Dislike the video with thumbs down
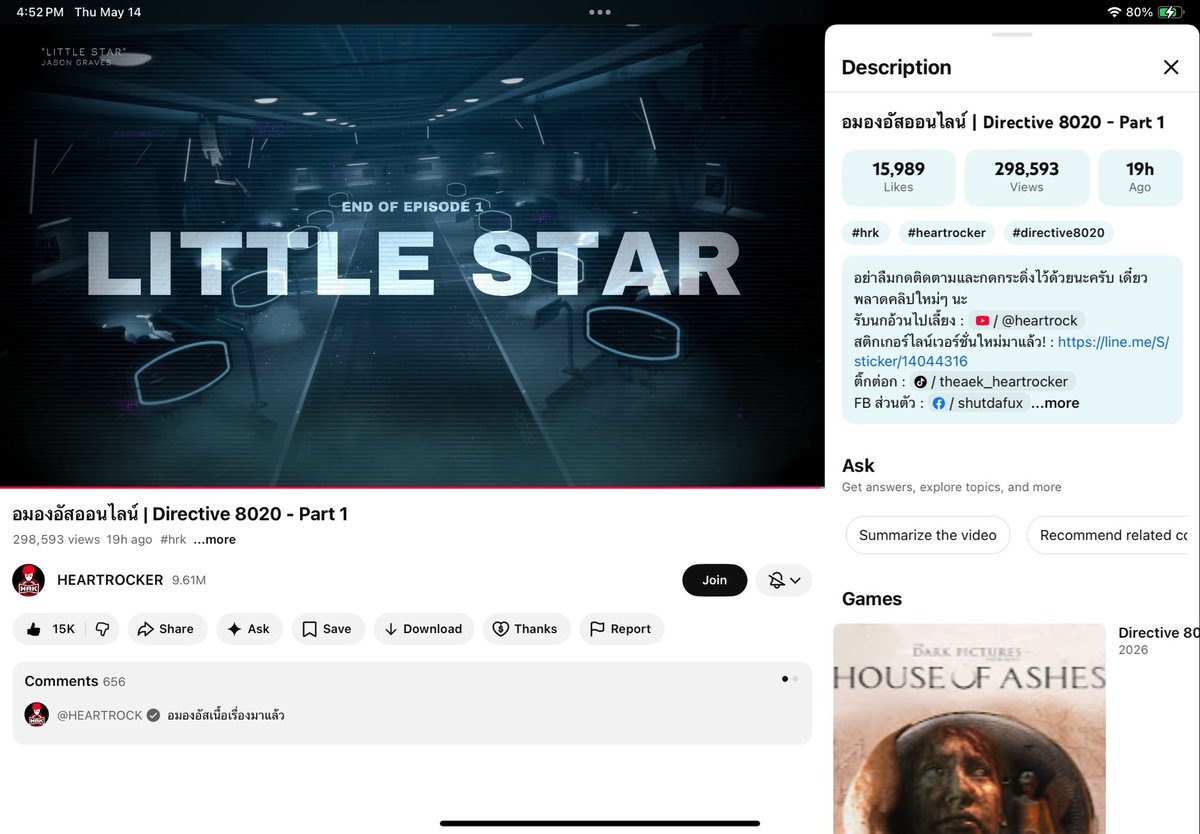The image size is (1200, 834). click(102, 629)
